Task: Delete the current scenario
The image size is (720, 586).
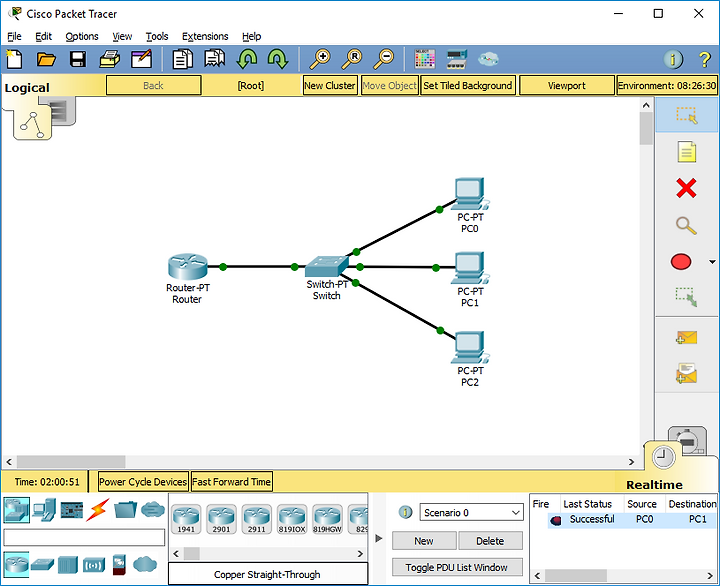Action: [490, 541]
